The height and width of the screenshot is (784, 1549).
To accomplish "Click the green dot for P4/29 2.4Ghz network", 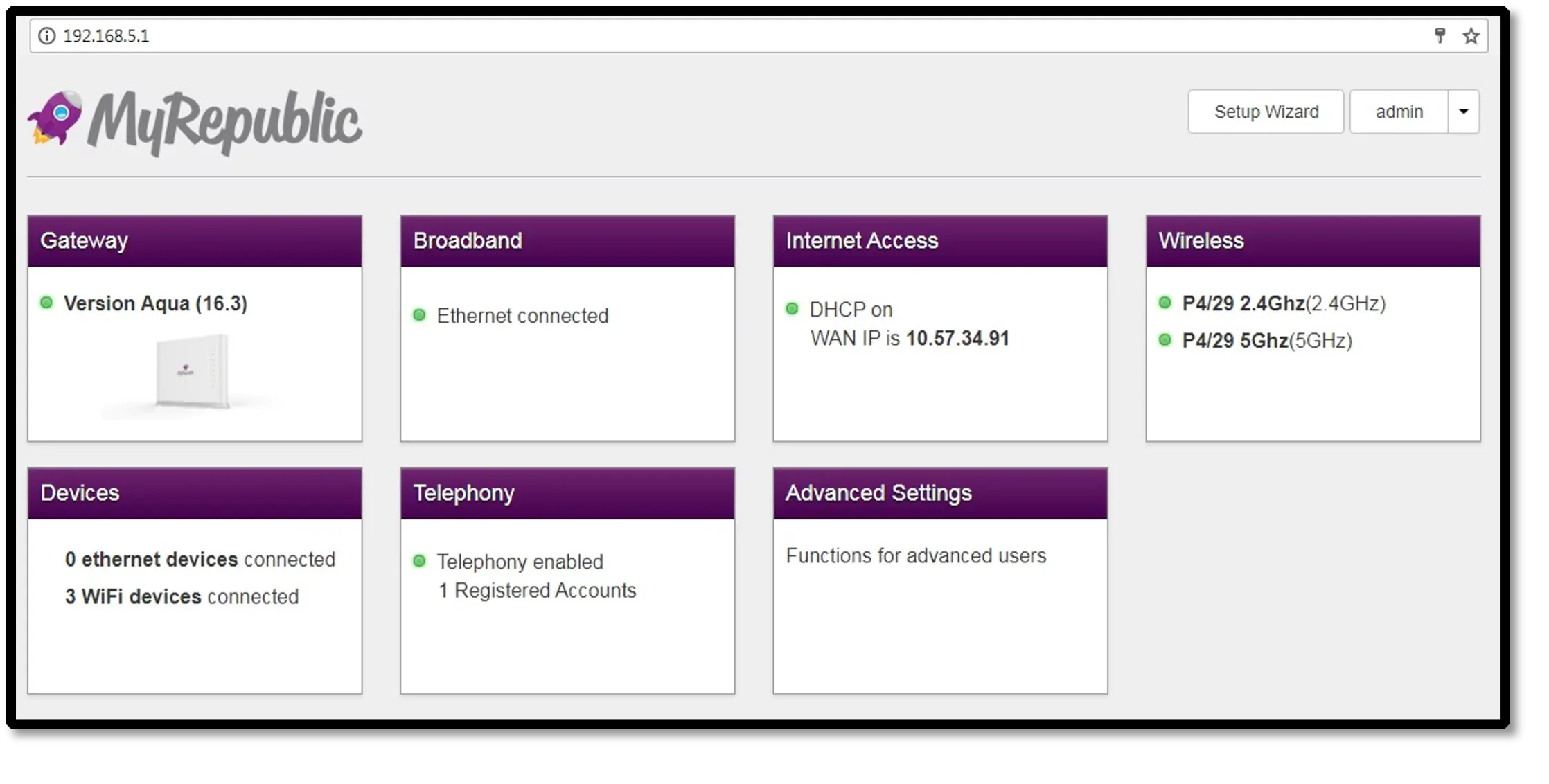I will point(1165,303).
